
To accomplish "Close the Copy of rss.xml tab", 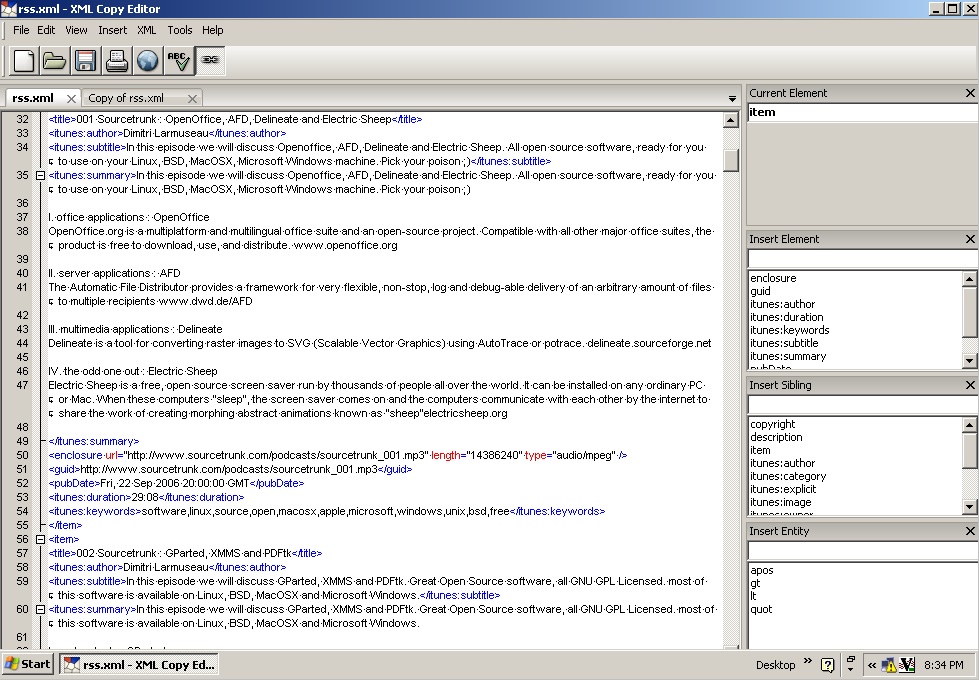I will (192, 99).
